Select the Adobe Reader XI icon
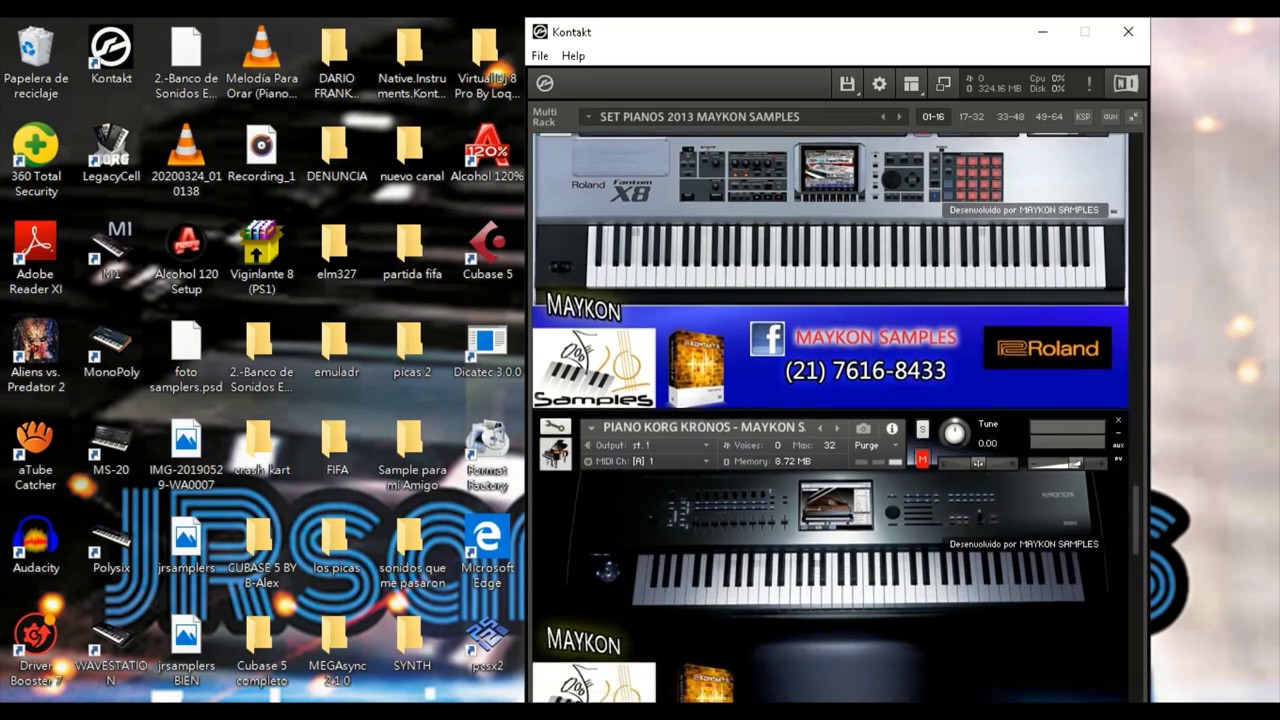Screen dimensions: 1280x720 (x=36, y=259)
